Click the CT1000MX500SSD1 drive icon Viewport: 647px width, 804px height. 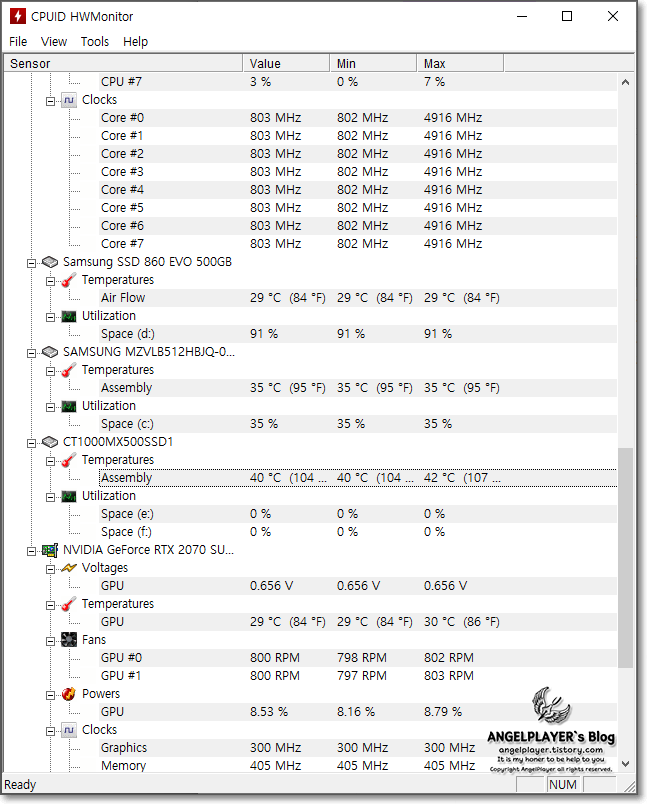50,442
